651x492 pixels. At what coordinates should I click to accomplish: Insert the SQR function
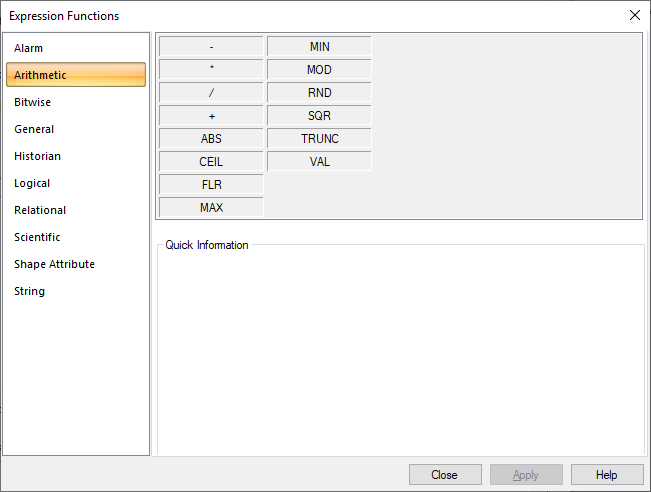point(319,115)
